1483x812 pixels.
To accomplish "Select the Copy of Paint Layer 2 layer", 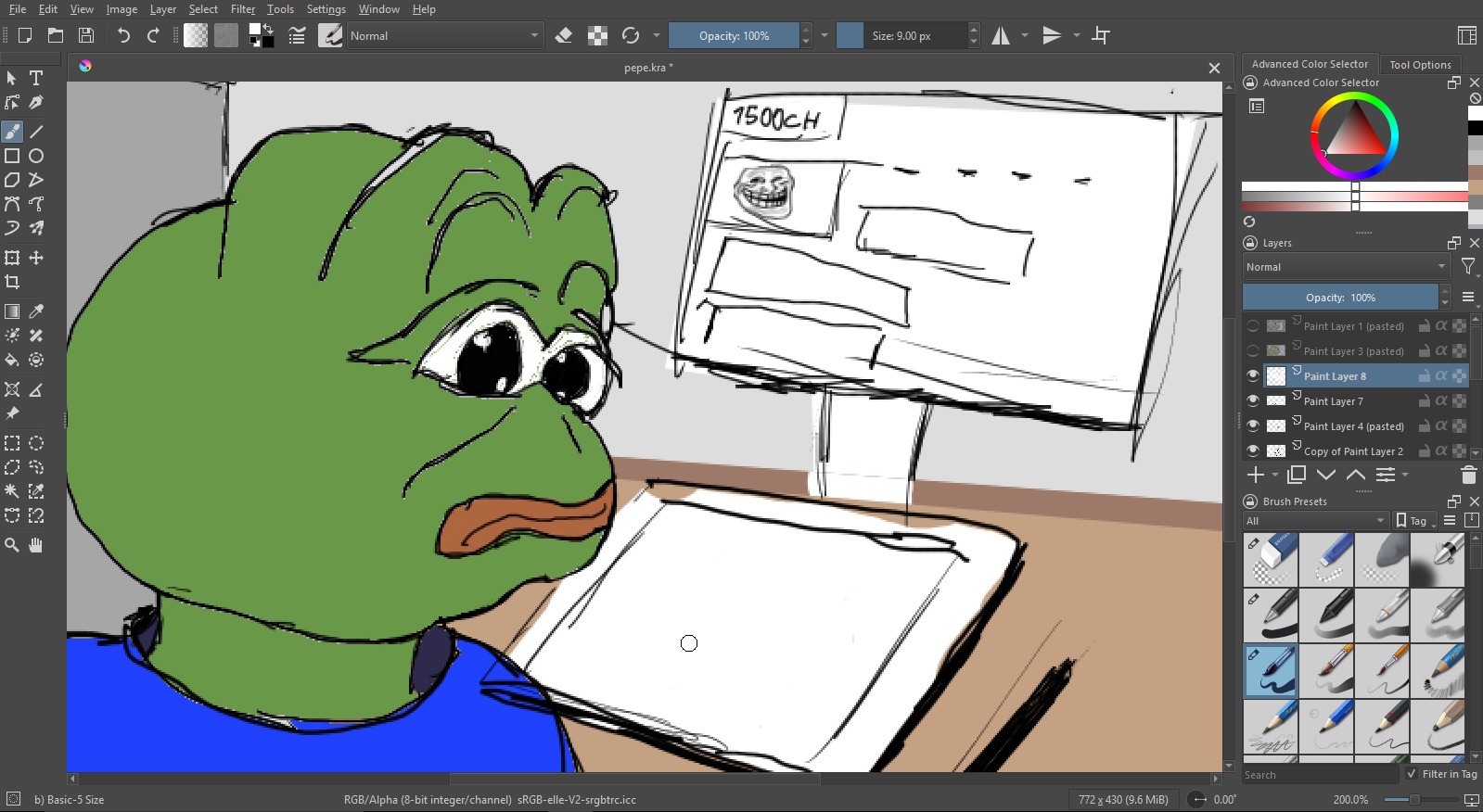I will pos(1354,451).
